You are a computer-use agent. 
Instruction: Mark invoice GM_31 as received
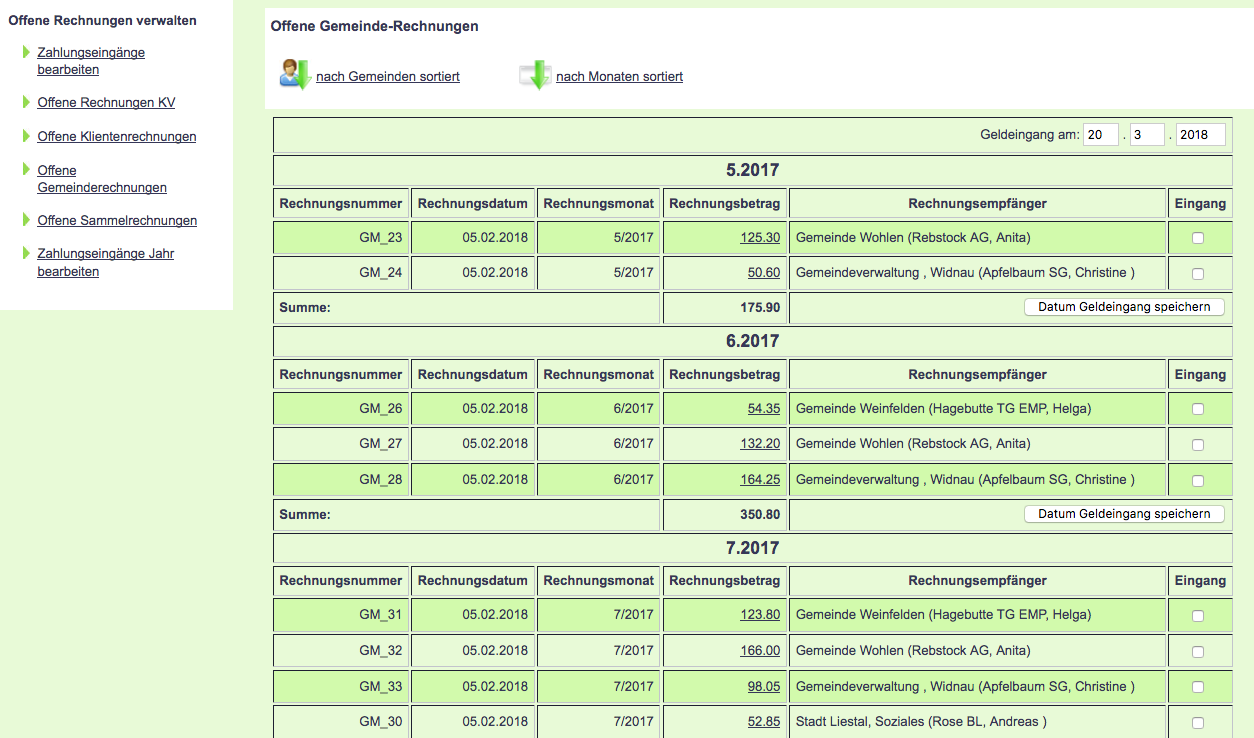(x=1198, y=616)
